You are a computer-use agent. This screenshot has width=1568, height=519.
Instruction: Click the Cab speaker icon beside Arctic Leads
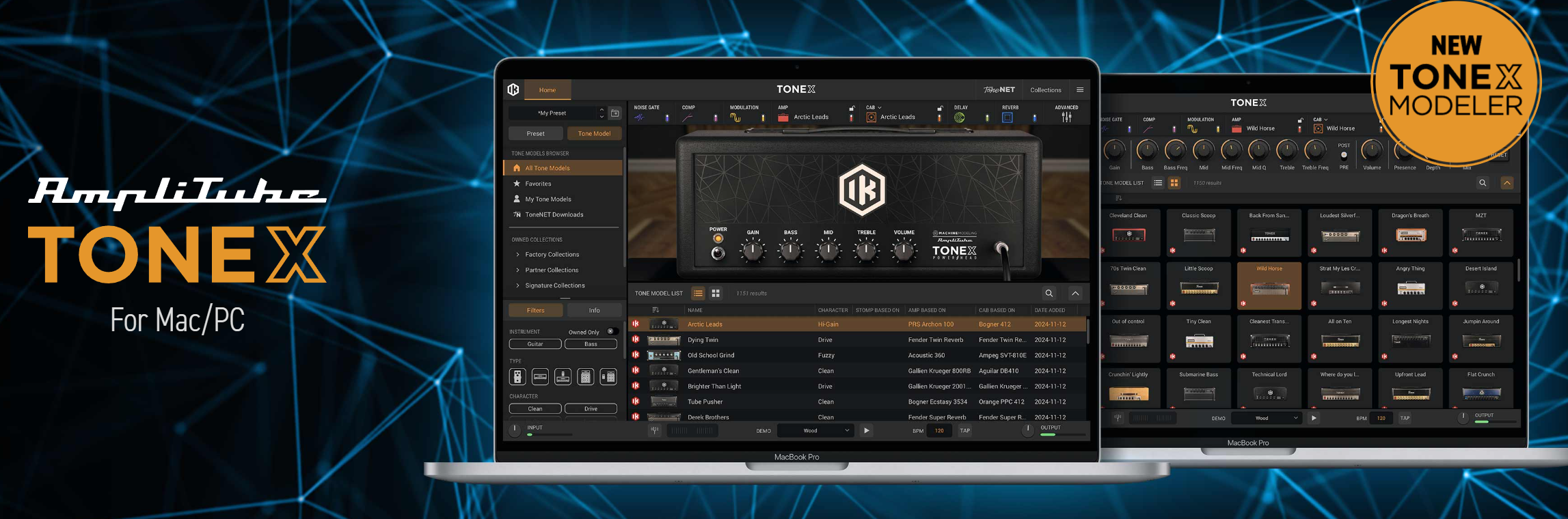[x=871, y=117]
